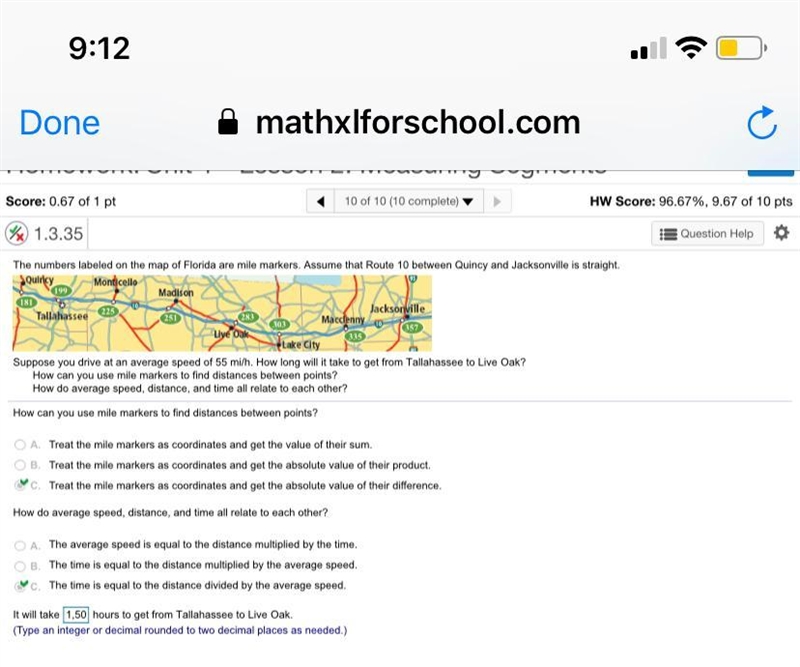
Task: Tap the Done button
Action: pyautogui.click(x=59, y=123)
